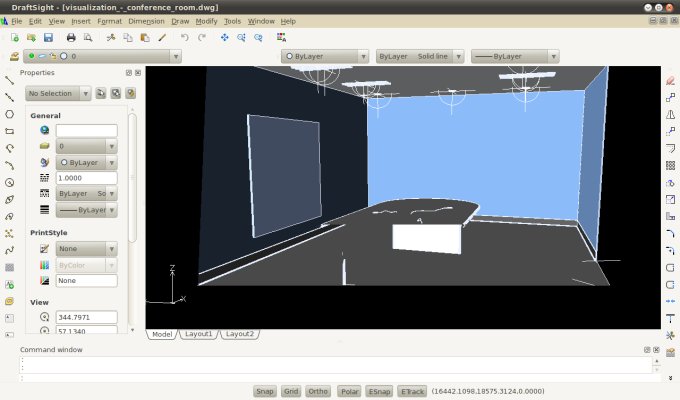Click the Redo arrow
The width and height of the screenshot is (680, 400).
click(x=202, y=38)
